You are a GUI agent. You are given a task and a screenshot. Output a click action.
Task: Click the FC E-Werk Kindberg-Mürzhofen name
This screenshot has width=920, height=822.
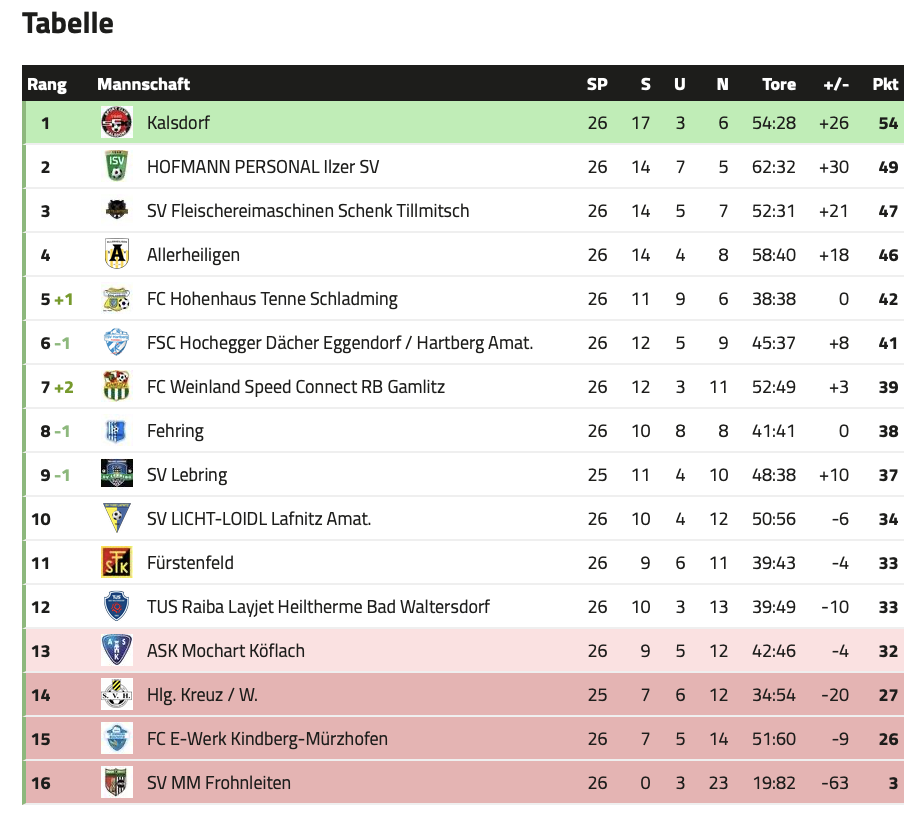[x=267, y=739]
